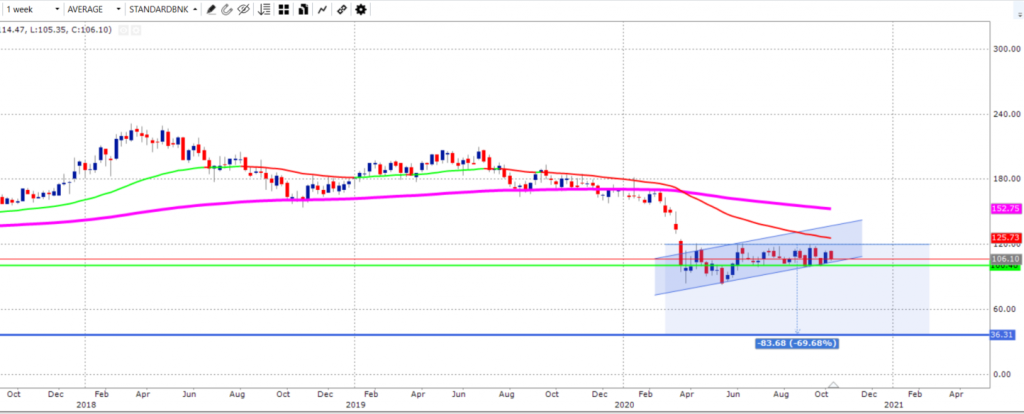1024x414 pixels.
Task: Toggle hide drawings eye icon
Action: pyautogui.click(x=243, y=10)
